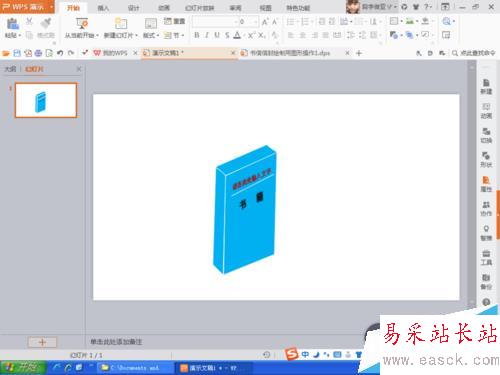
Task: Toggle Underline formatting
Action: click(217, 35)
